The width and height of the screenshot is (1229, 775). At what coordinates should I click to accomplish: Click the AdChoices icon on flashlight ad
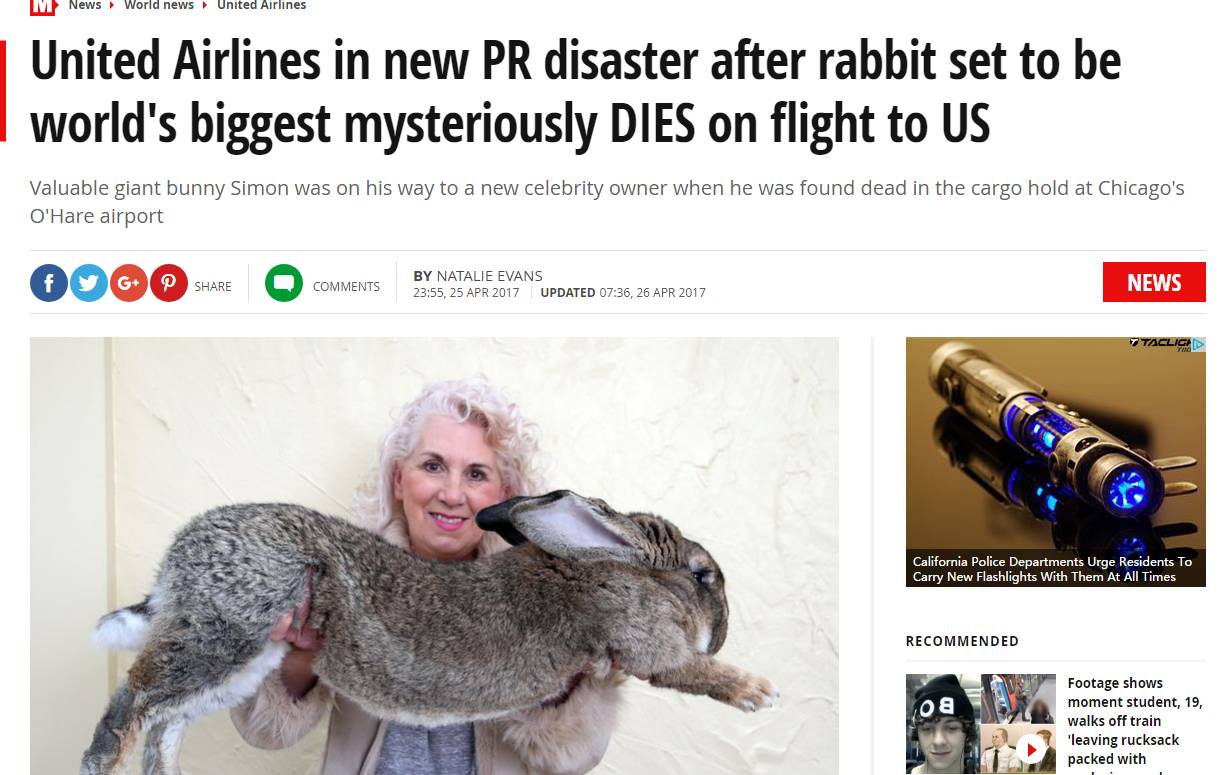(1199, 344)
